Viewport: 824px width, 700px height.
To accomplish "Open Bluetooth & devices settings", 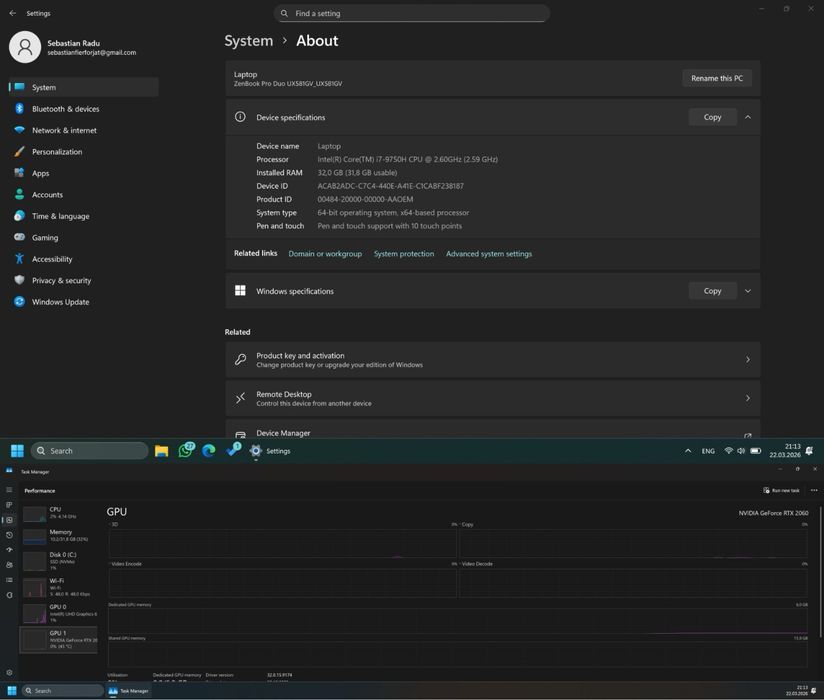I will click(65, 109).
